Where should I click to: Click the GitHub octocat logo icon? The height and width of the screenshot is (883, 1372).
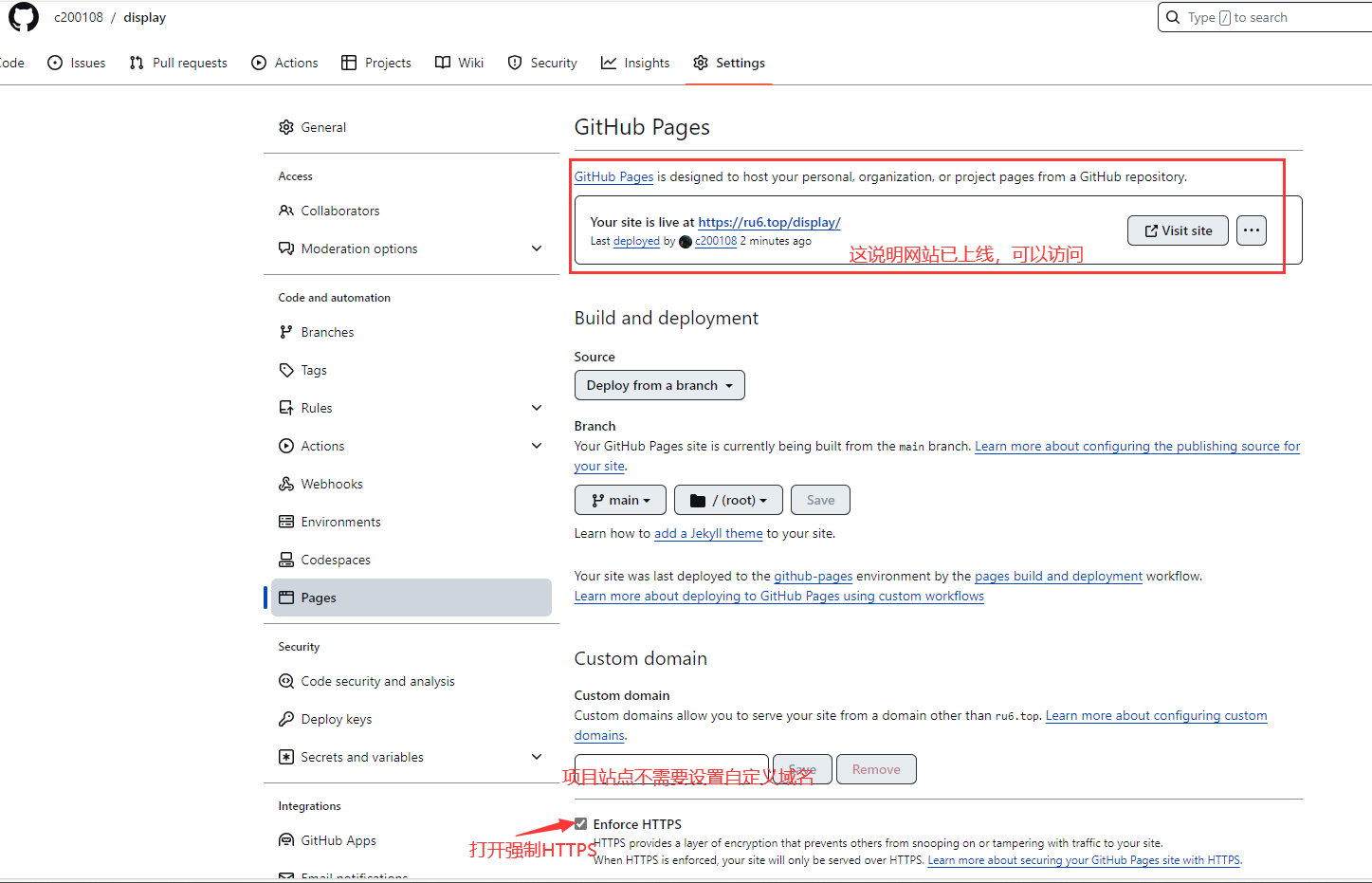click(x=24, y=17)
